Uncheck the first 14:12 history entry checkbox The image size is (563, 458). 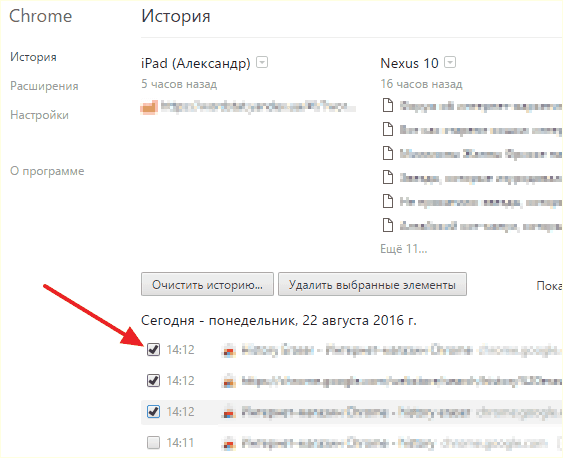(x=153, y=349)
